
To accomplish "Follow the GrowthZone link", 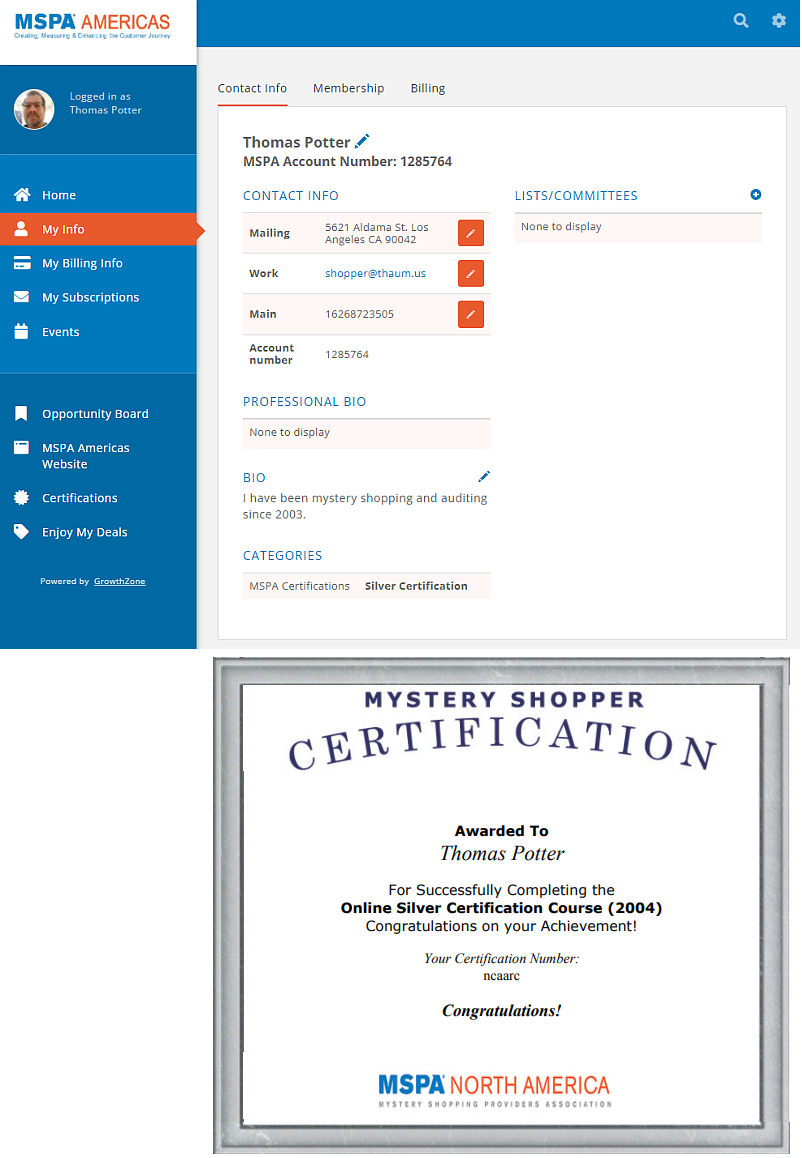I will tap(119, 581).
